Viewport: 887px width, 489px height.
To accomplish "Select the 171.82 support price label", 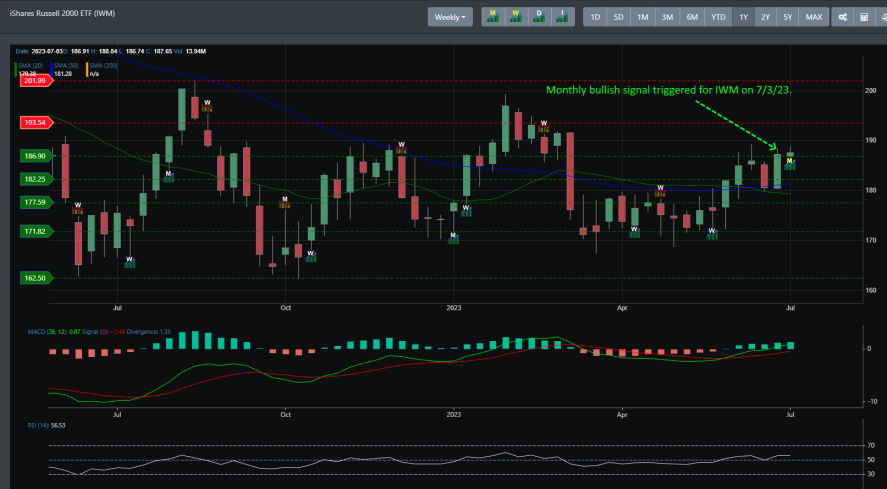I will 36,231.
